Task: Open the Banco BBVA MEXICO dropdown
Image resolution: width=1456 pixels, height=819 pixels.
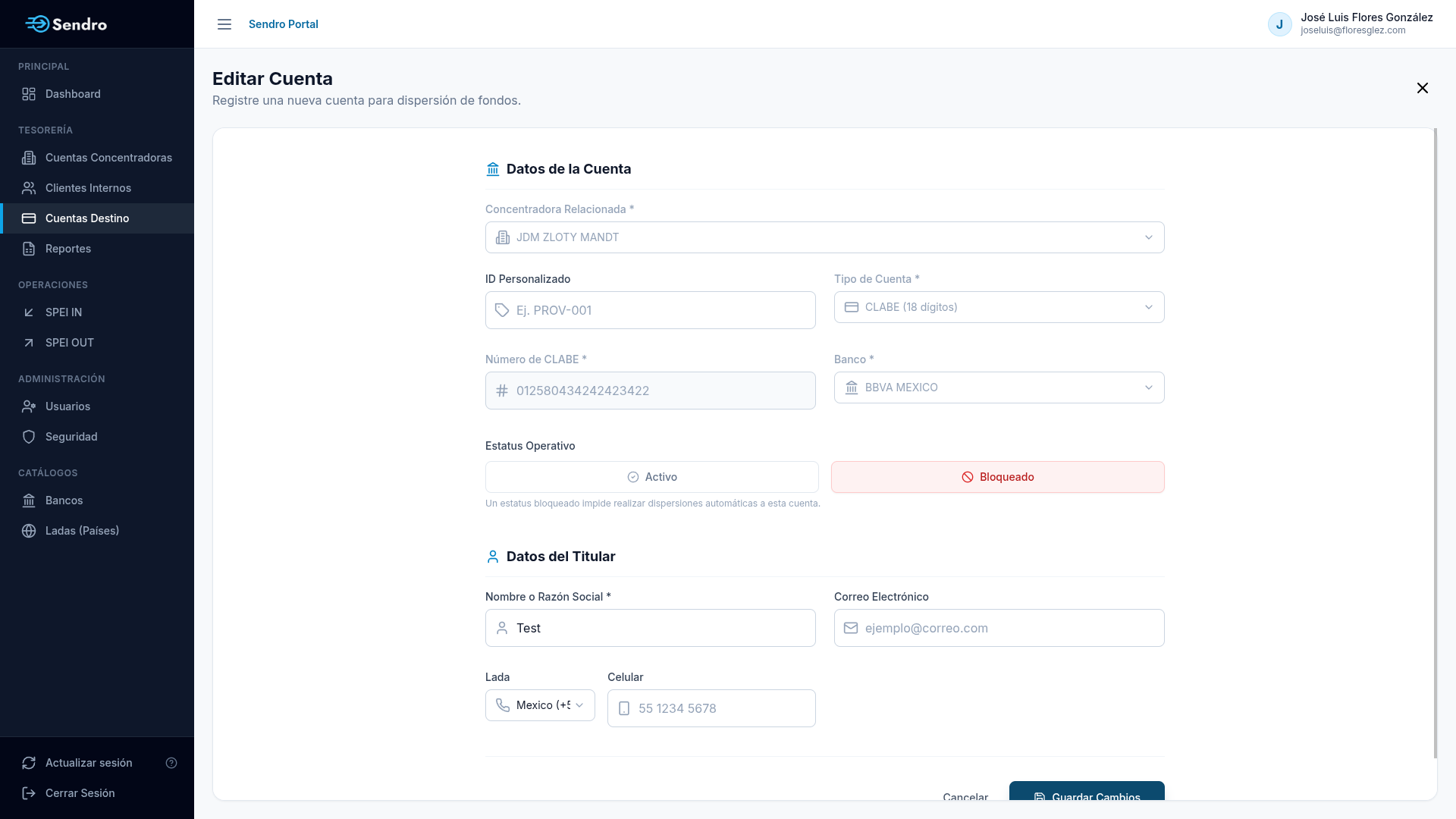Action: (999, 388)
